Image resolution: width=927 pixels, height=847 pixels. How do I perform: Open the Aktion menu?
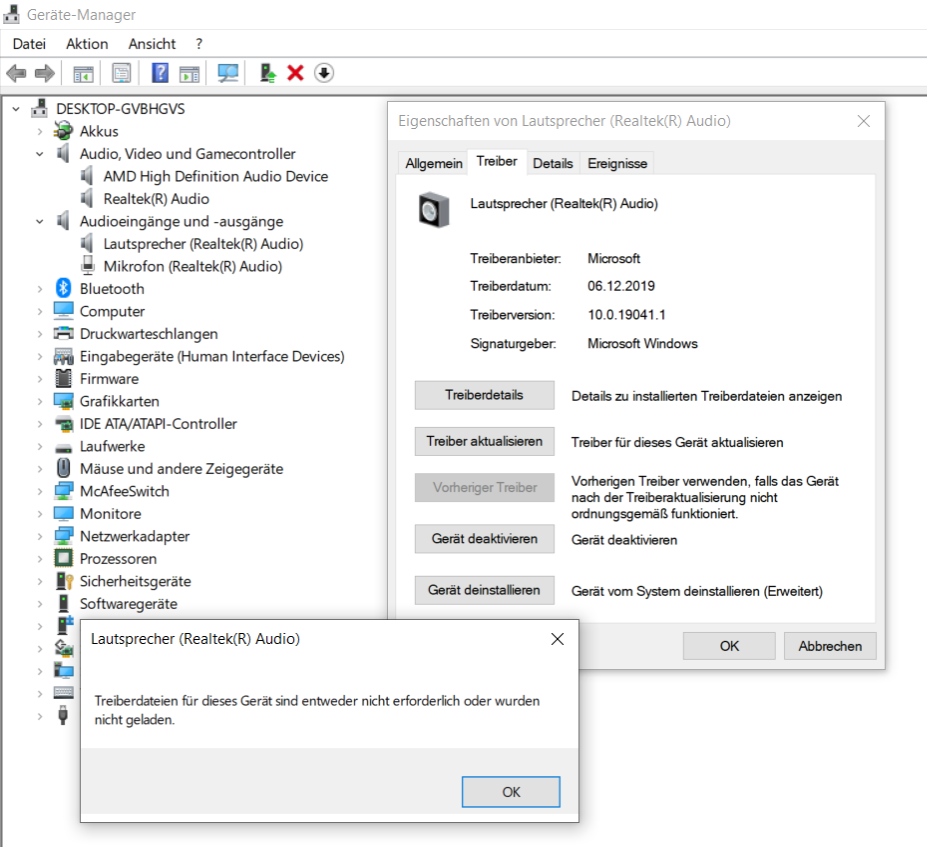click(x=87, y=44)
